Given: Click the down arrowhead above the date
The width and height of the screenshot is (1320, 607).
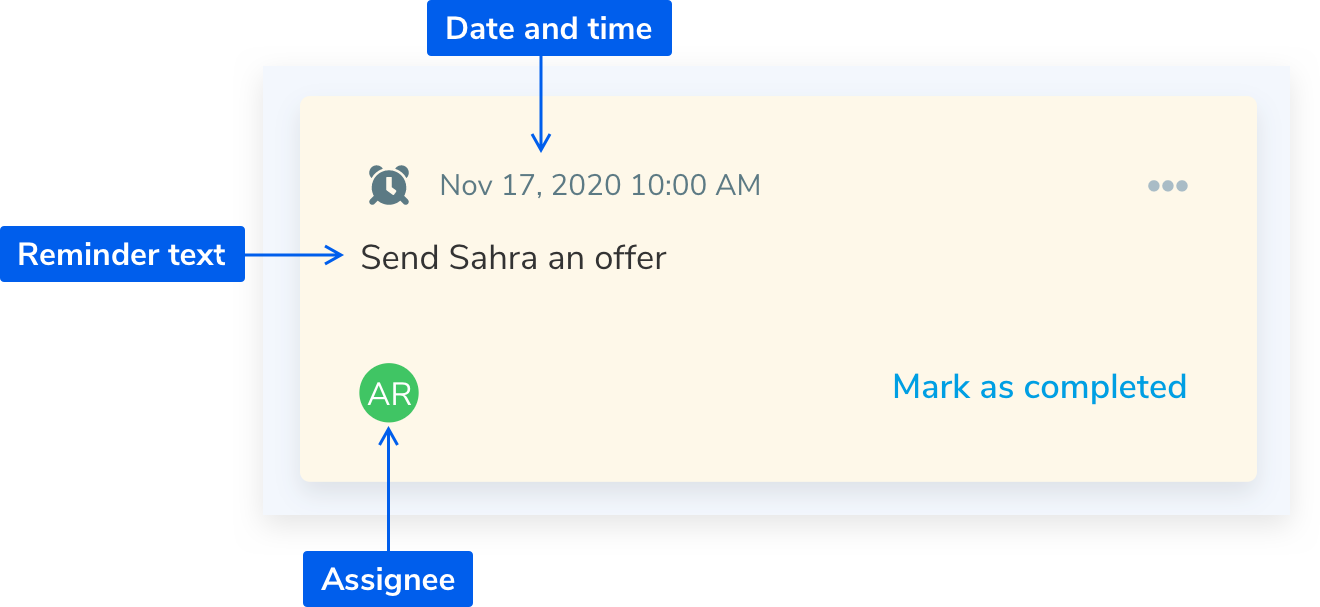Looking at the screenshot, I should click(x=541, y=144).
